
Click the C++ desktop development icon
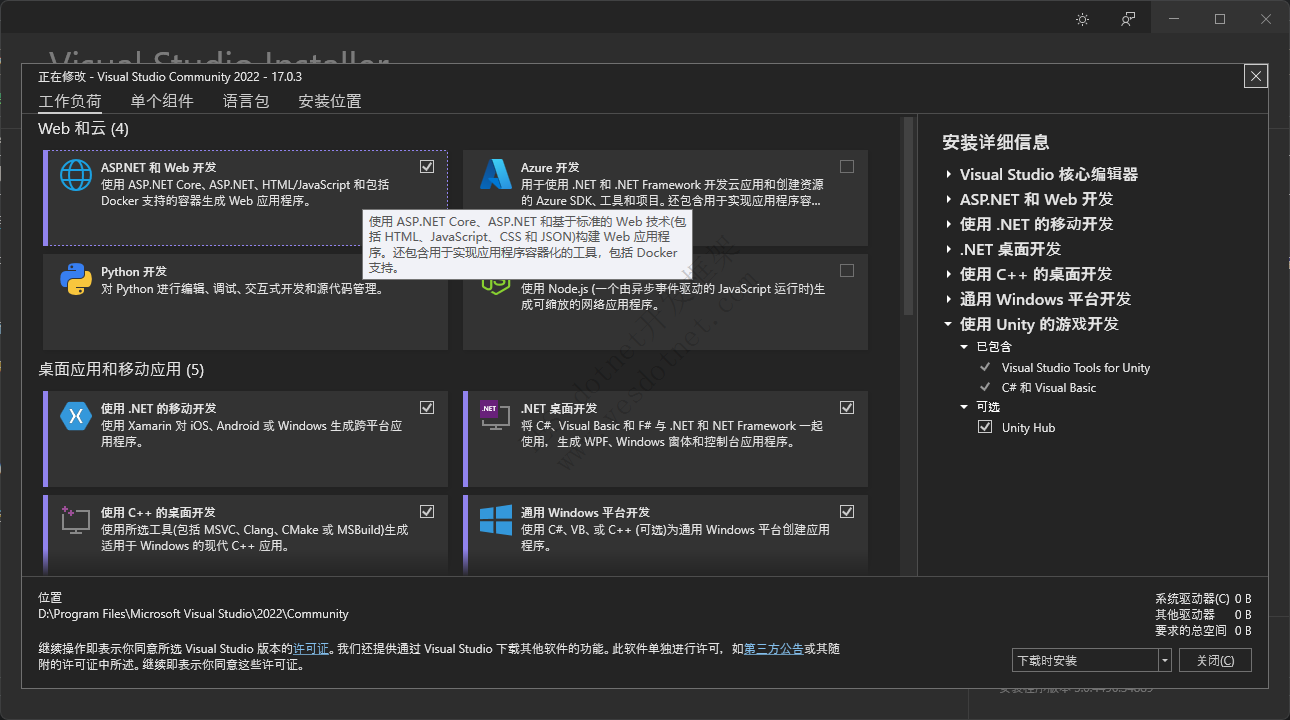coord(76,520)
